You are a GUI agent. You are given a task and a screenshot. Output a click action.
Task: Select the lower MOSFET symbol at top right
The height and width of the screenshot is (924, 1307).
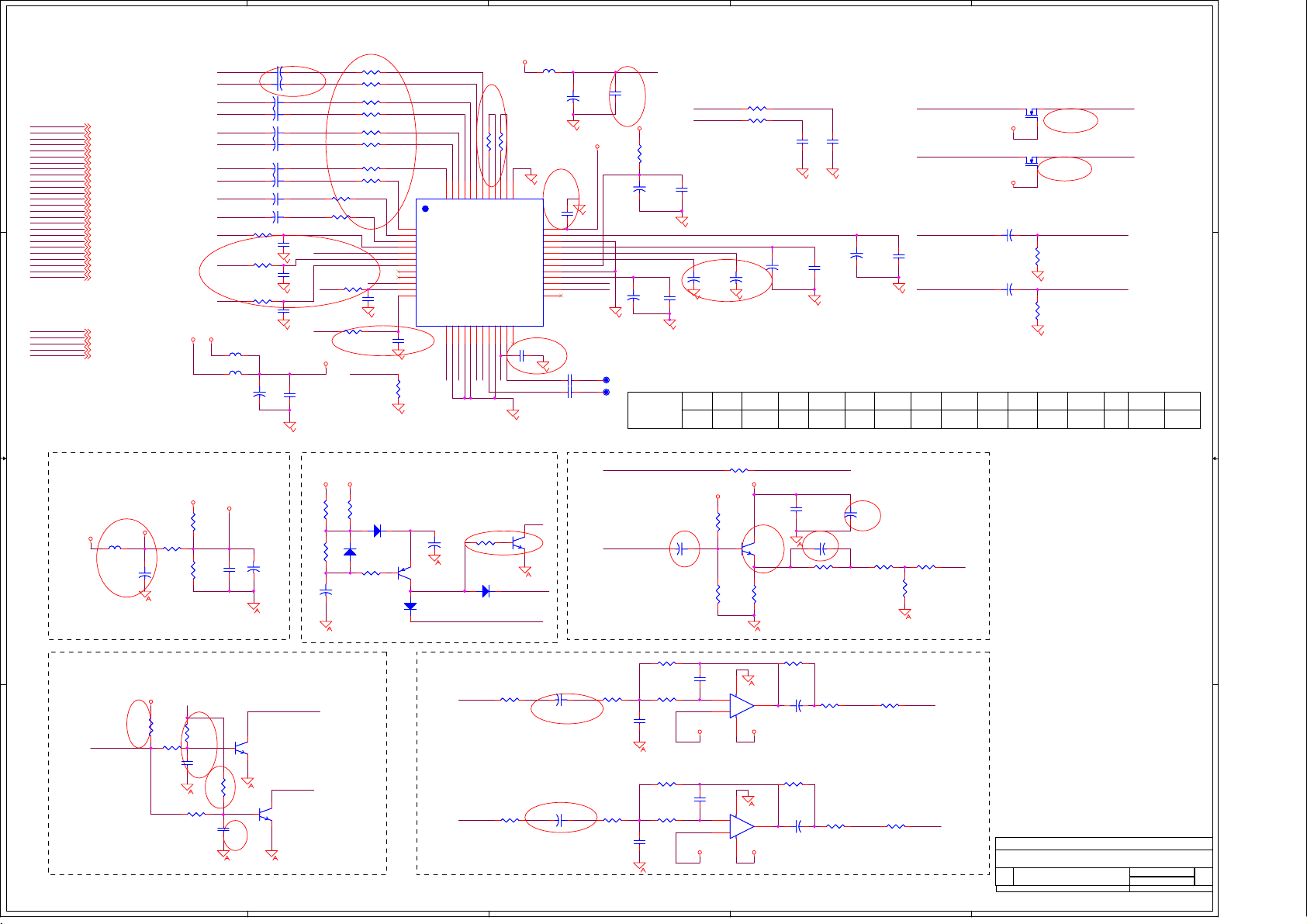(1031, 161)
